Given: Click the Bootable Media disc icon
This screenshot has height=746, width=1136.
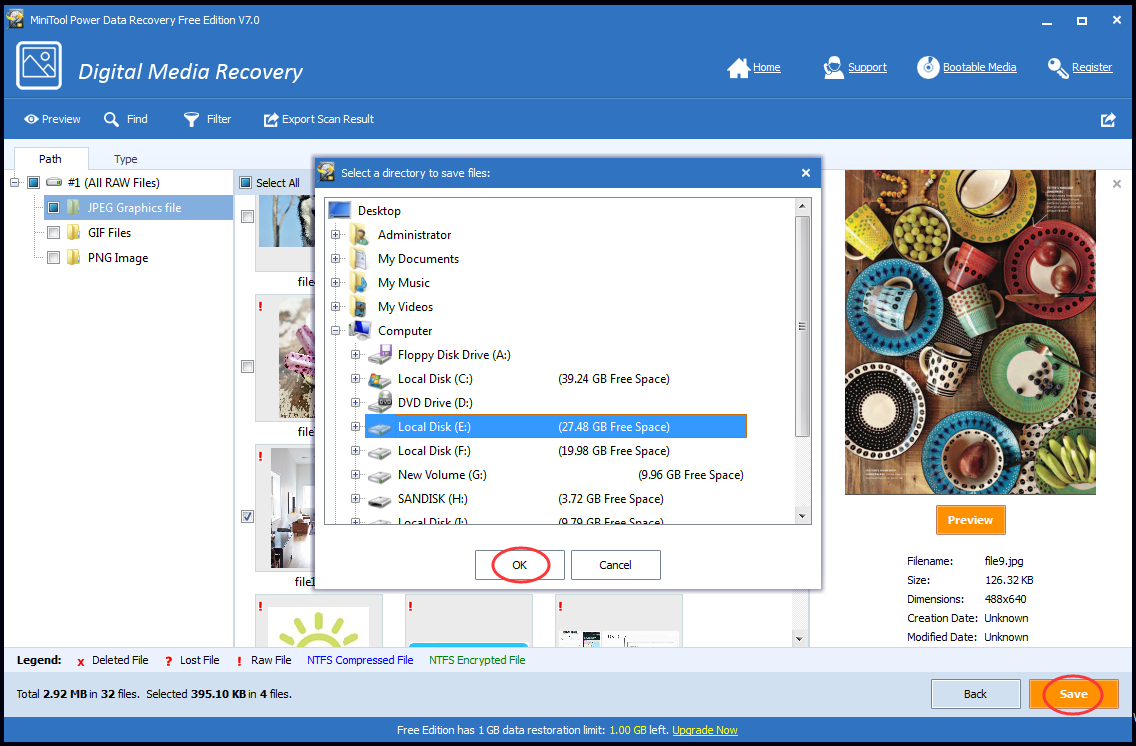Looking at the screenshot, I should [928, 67].
